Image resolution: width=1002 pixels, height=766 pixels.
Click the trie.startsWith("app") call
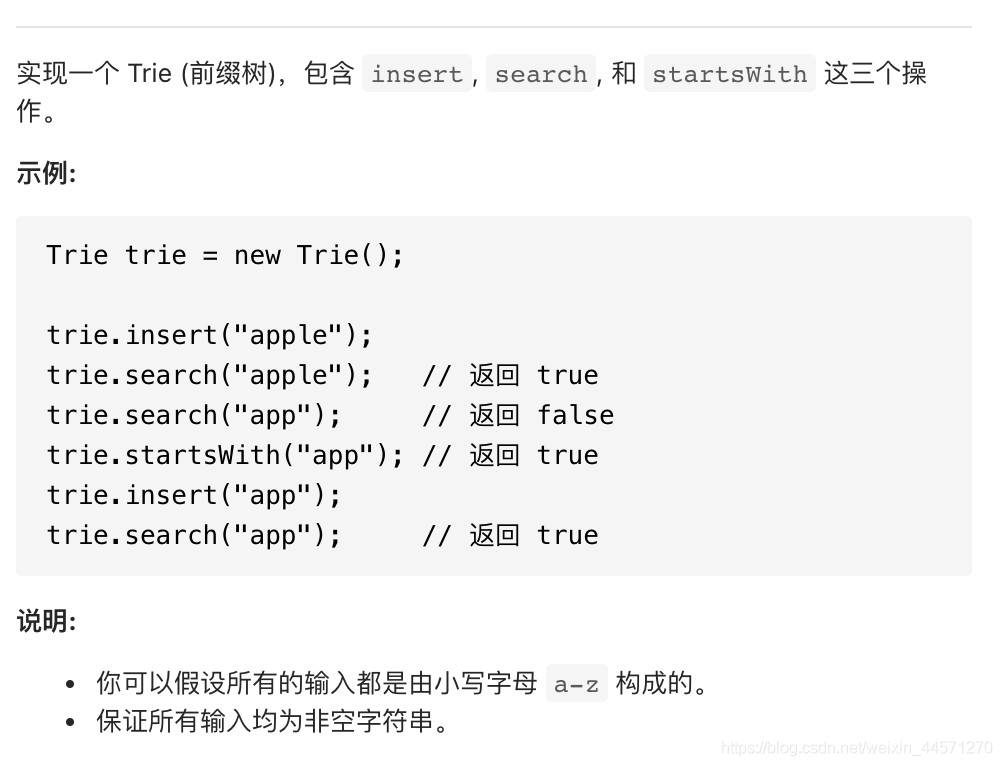225,455
